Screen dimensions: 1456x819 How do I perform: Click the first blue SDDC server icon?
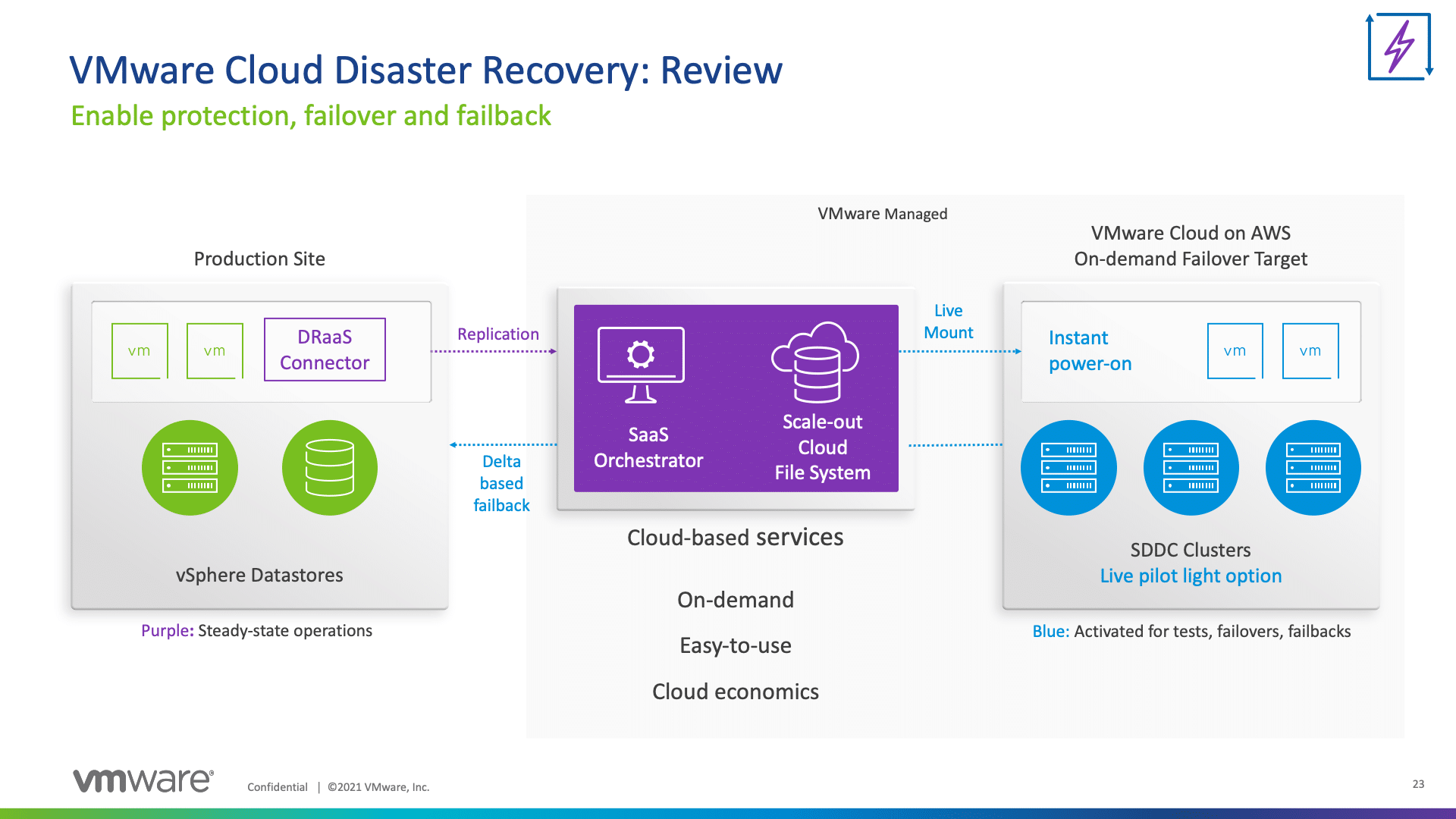click(1068, 468)
